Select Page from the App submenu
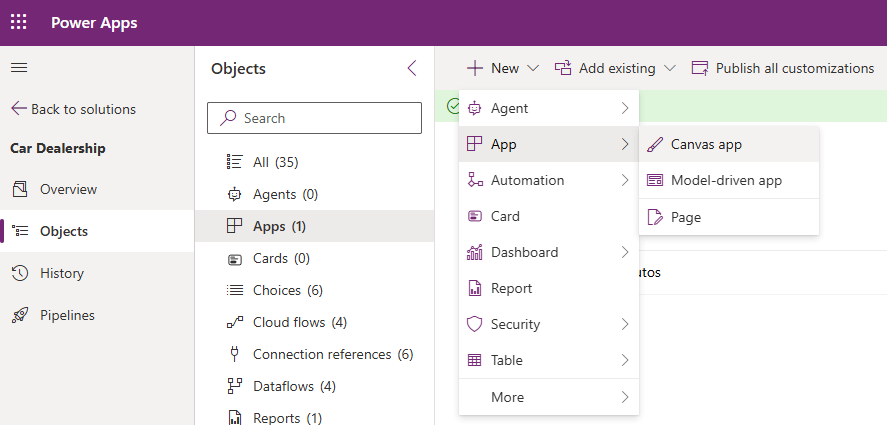 (686, 217)
